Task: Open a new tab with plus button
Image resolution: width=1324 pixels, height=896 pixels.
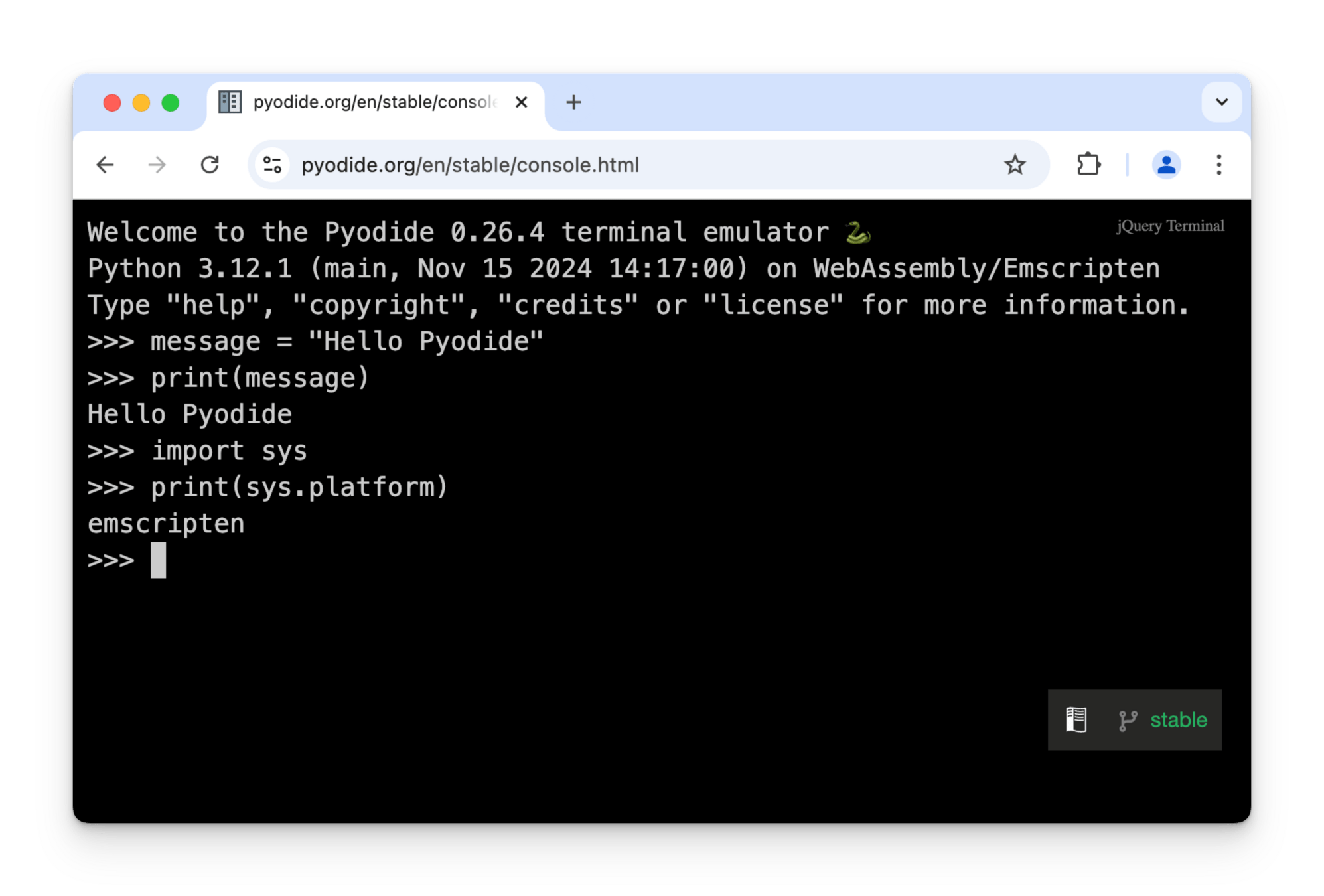Action: tap(573, 102)
